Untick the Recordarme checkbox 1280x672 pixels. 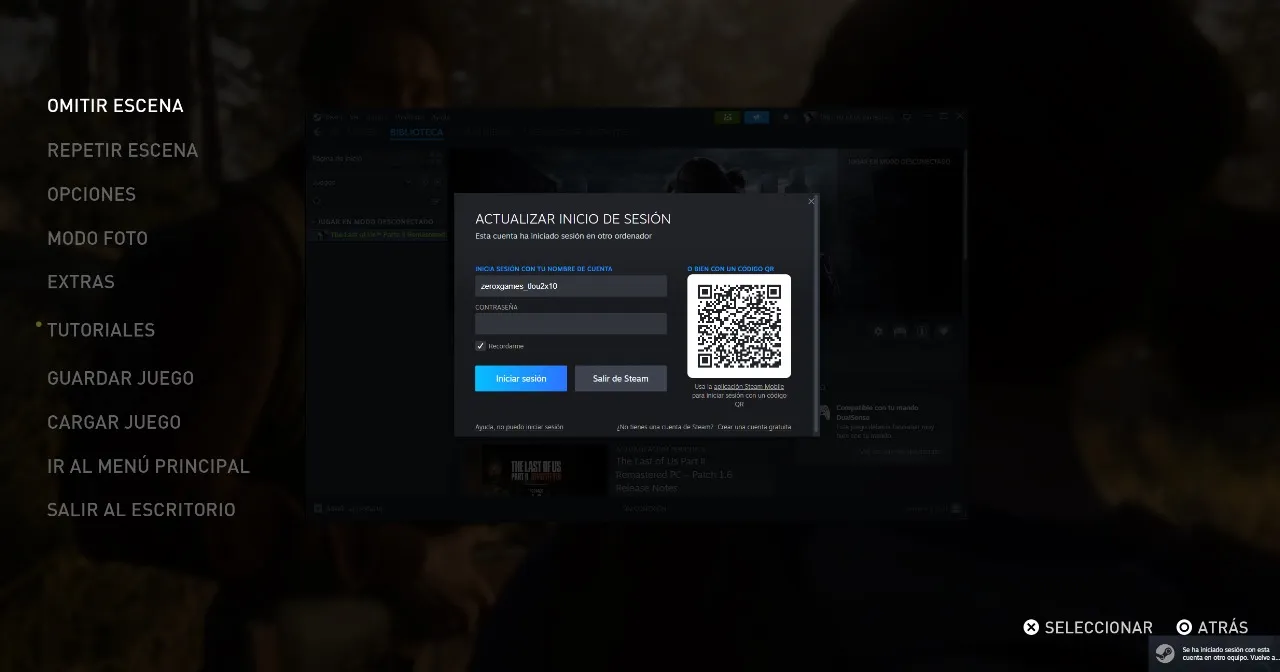tap(481, 346)
